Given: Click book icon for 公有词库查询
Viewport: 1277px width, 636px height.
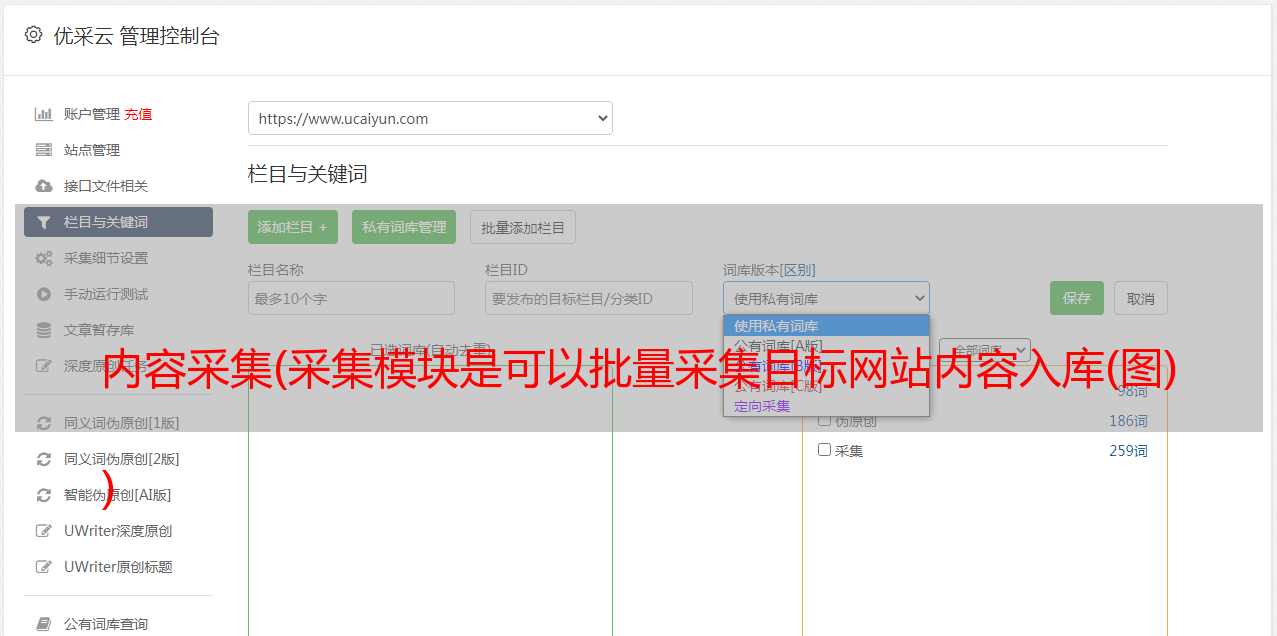Looking at the screenshot, I should 43,624.
